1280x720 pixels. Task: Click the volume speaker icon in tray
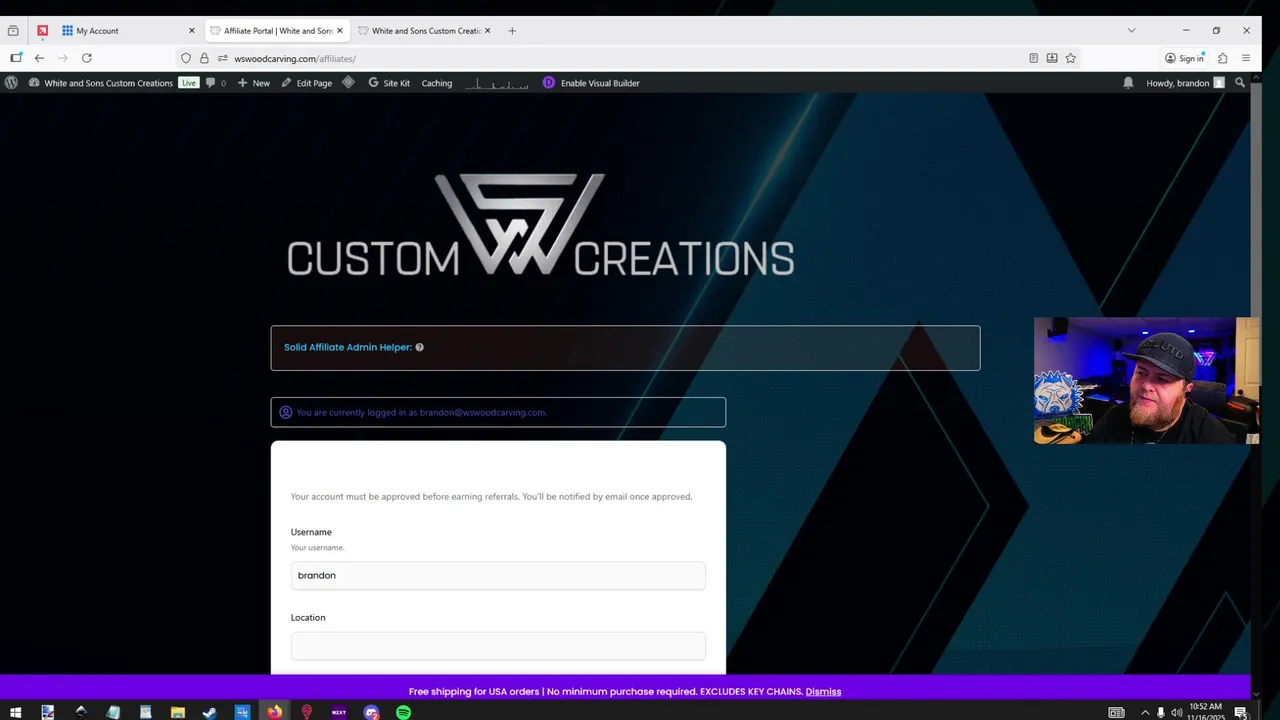click(x=1177, y=712)
